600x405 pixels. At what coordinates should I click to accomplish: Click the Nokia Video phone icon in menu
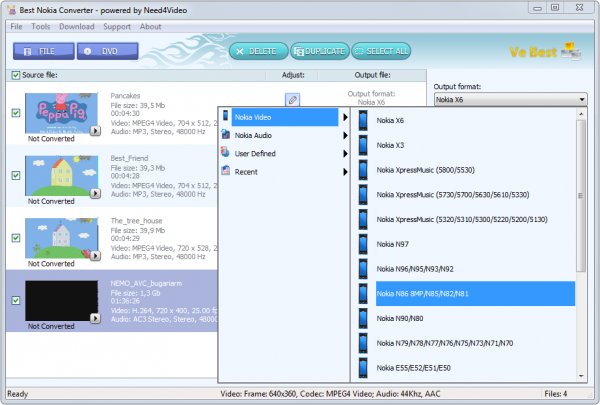point(226,116)
